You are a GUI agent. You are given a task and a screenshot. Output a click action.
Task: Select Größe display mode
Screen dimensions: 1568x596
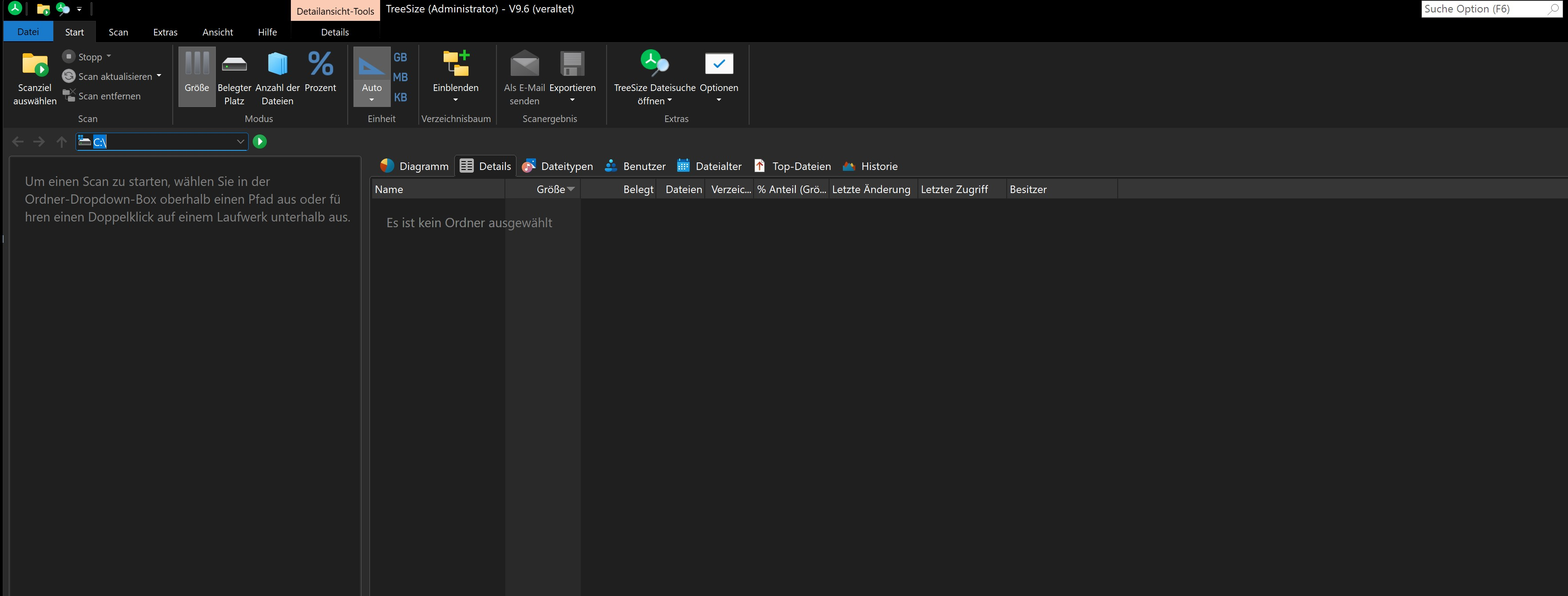pyautogui.click(x=197, y=77)
